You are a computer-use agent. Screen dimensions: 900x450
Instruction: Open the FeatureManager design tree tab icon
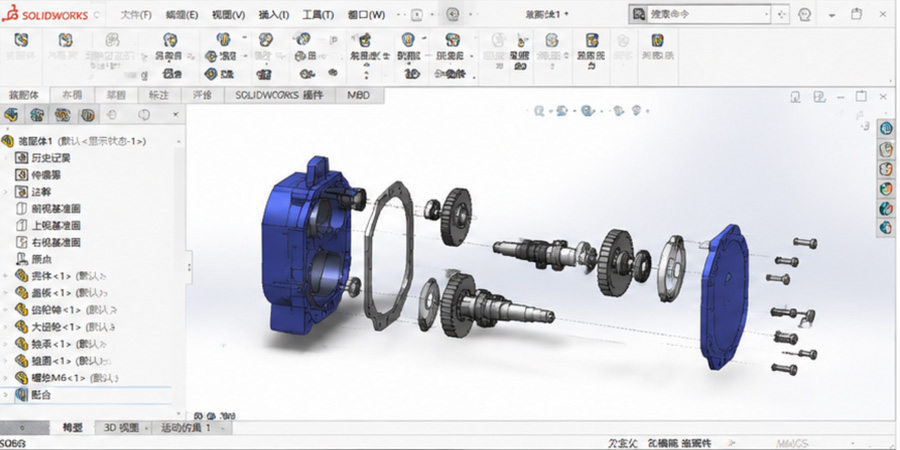pos(11,115)
